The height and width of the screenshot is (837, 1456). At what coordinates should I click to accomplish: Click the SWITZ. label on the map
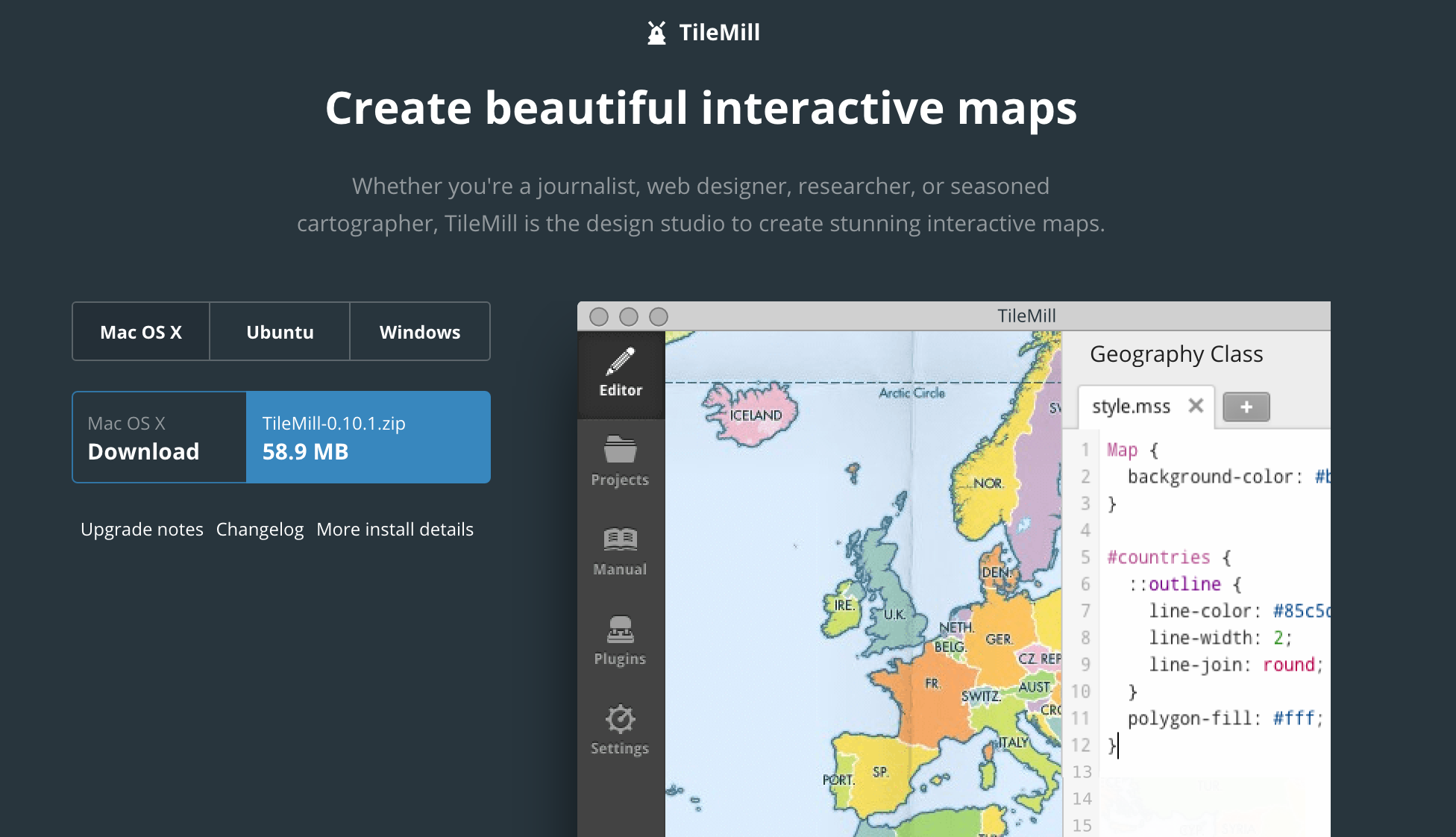click(981, 696)
